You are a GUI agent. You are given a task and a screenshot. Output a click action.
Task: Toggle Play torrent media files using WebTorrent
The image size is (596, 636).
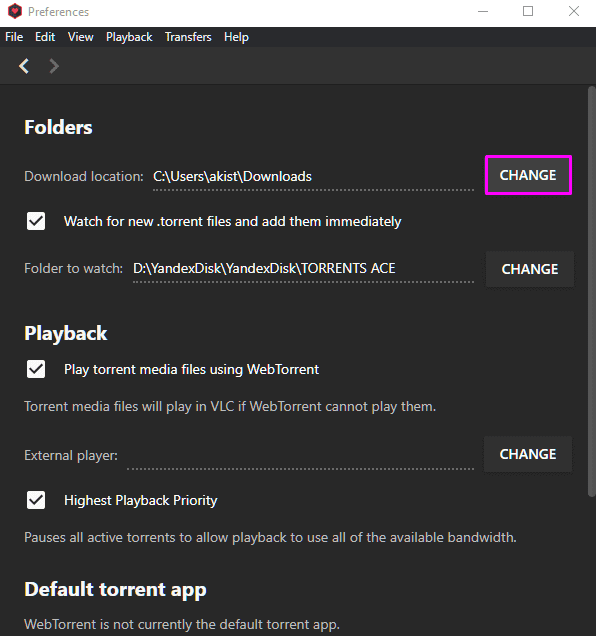[36, 369]
